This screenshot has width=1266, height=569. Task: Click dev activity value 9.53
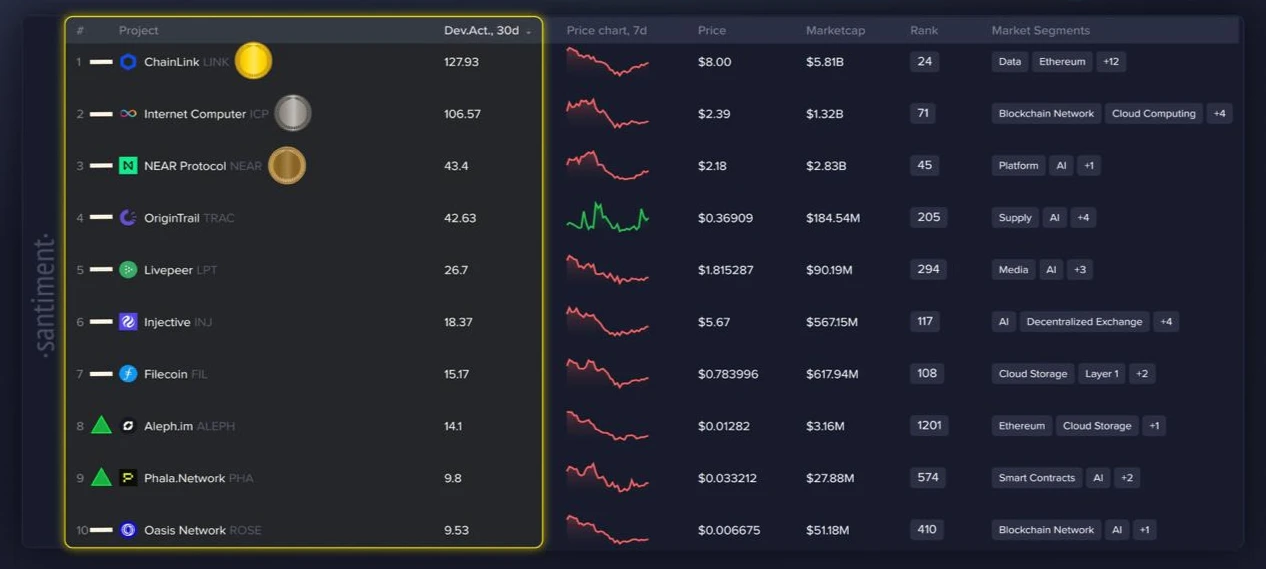456,530
